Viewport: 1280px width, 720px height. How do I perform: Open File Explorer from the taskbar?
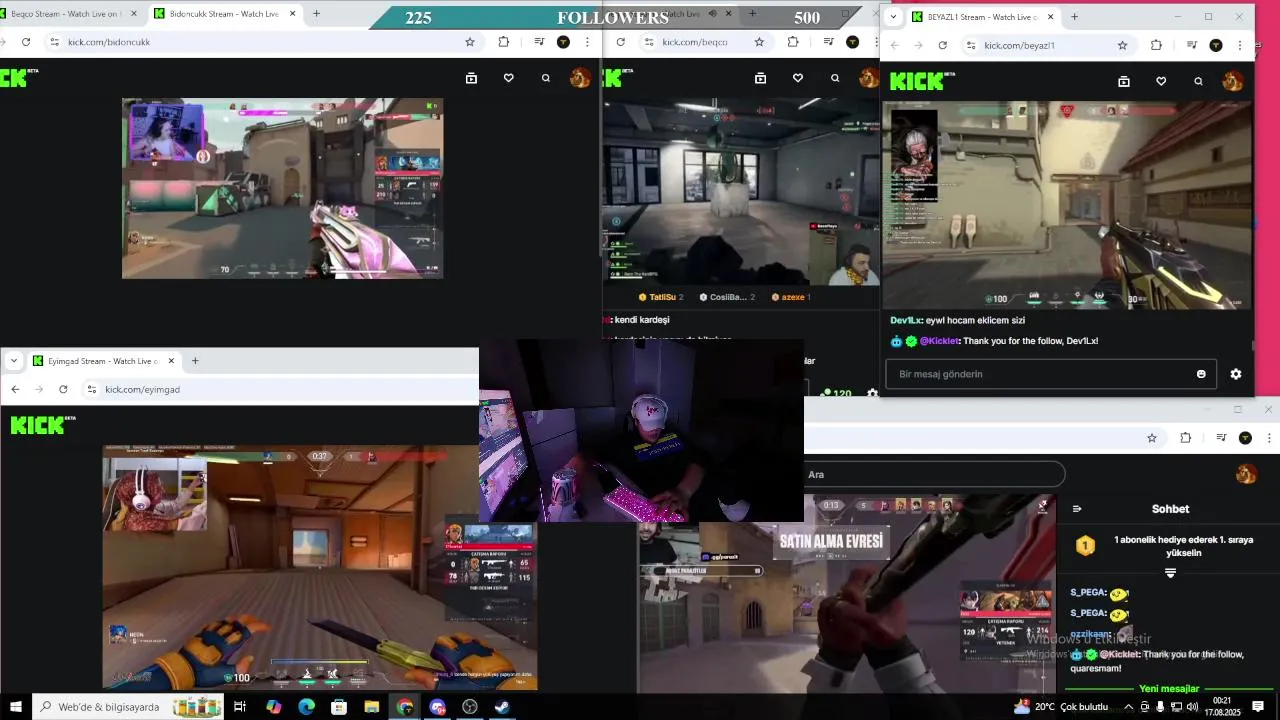click(x=371, y=707)
